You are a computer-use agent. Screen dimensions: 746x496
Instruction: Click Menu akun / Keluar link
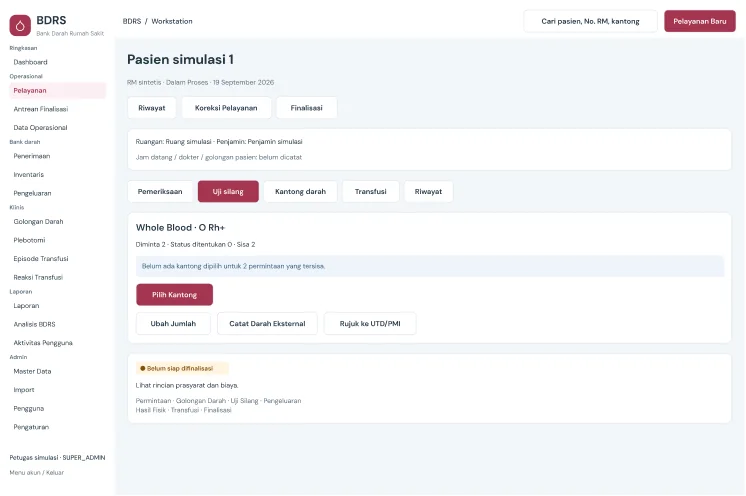coord(37,473)
